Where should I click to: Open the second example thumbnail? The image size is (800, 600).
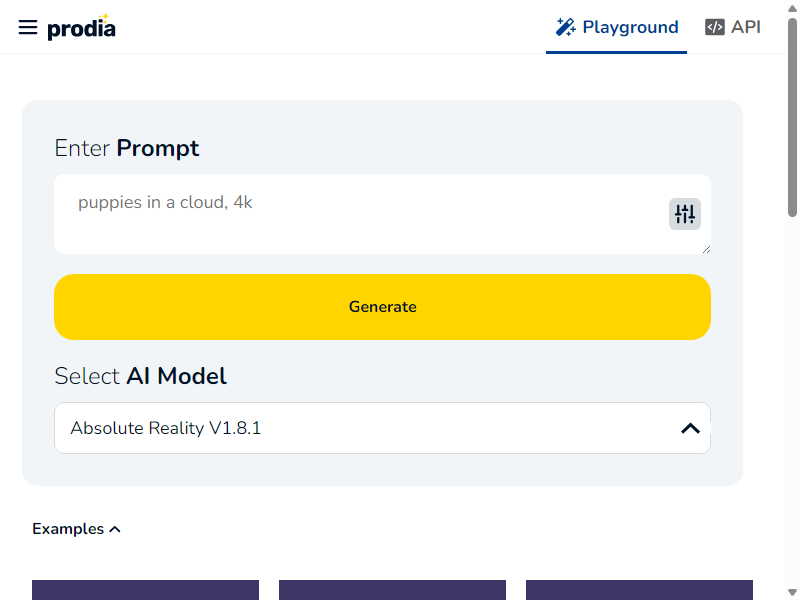point(392,590)
